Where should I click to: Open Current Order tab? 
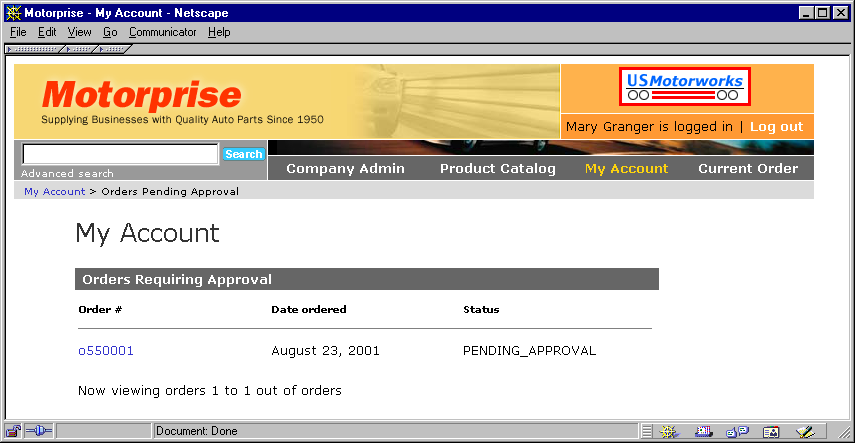tap(748, 169)
